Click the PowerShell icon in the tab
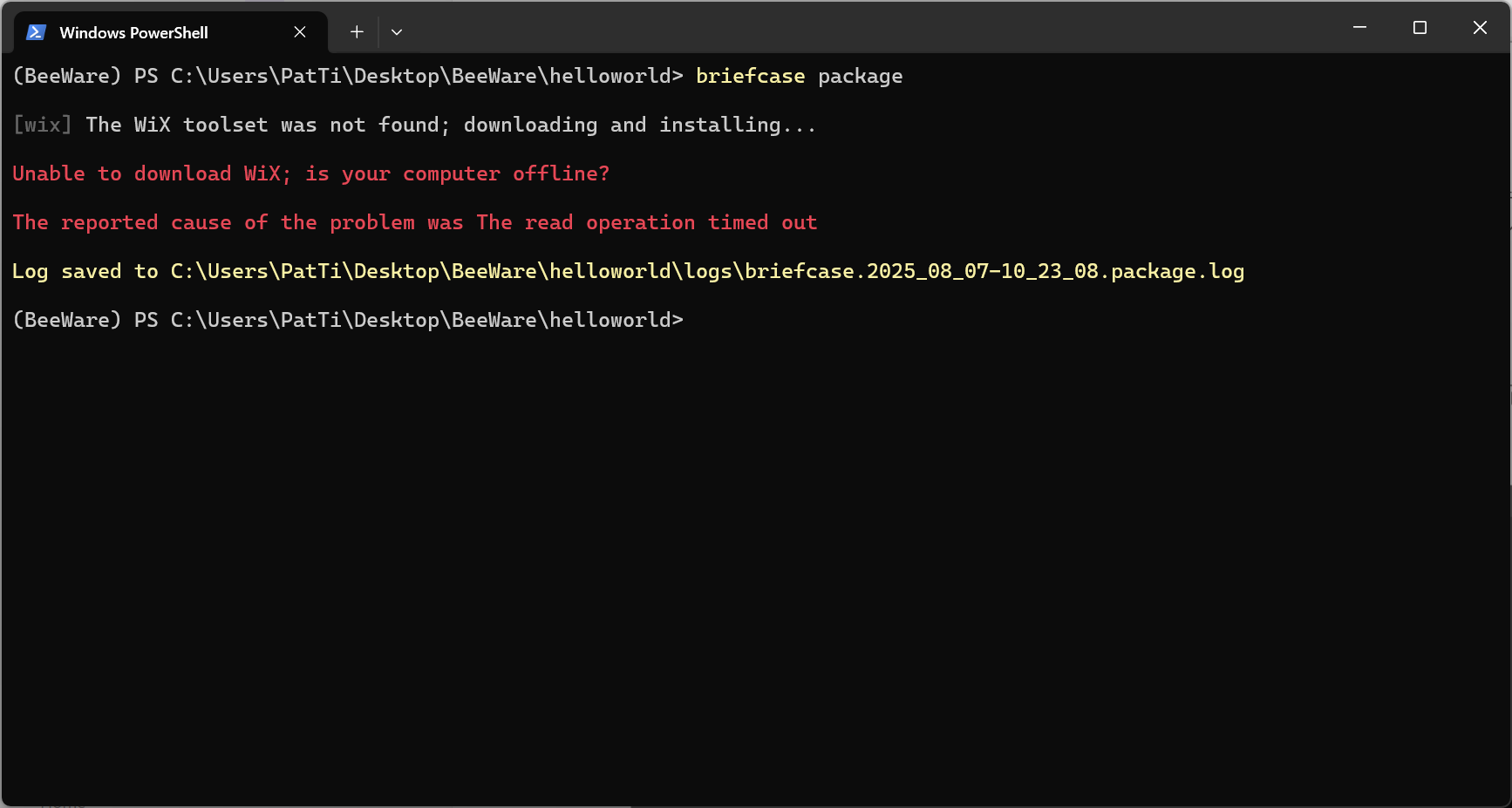 (36, 32)
